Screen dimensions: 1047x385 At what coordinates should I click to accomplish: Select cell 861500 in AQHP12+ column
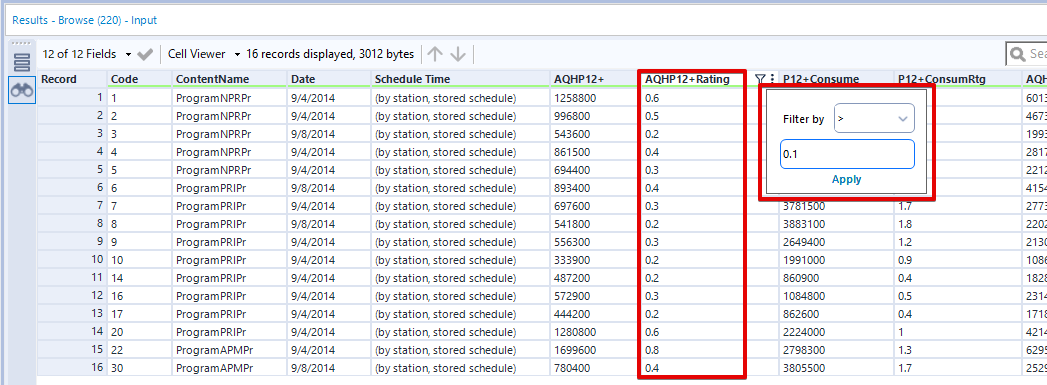[x=594, y=151]
